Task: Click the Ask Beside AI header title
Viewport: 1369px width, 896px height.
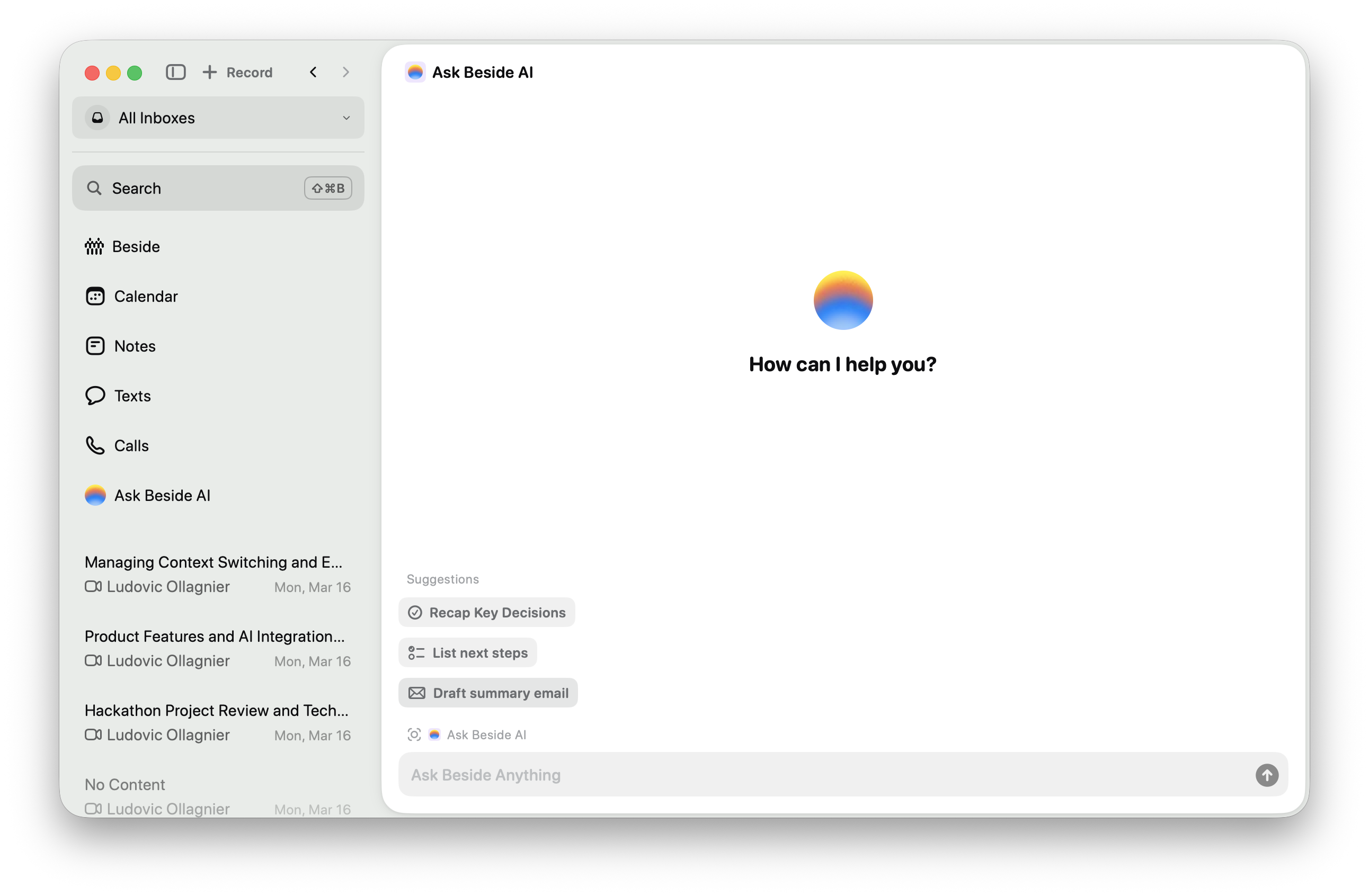Action: tap(483, 72)
